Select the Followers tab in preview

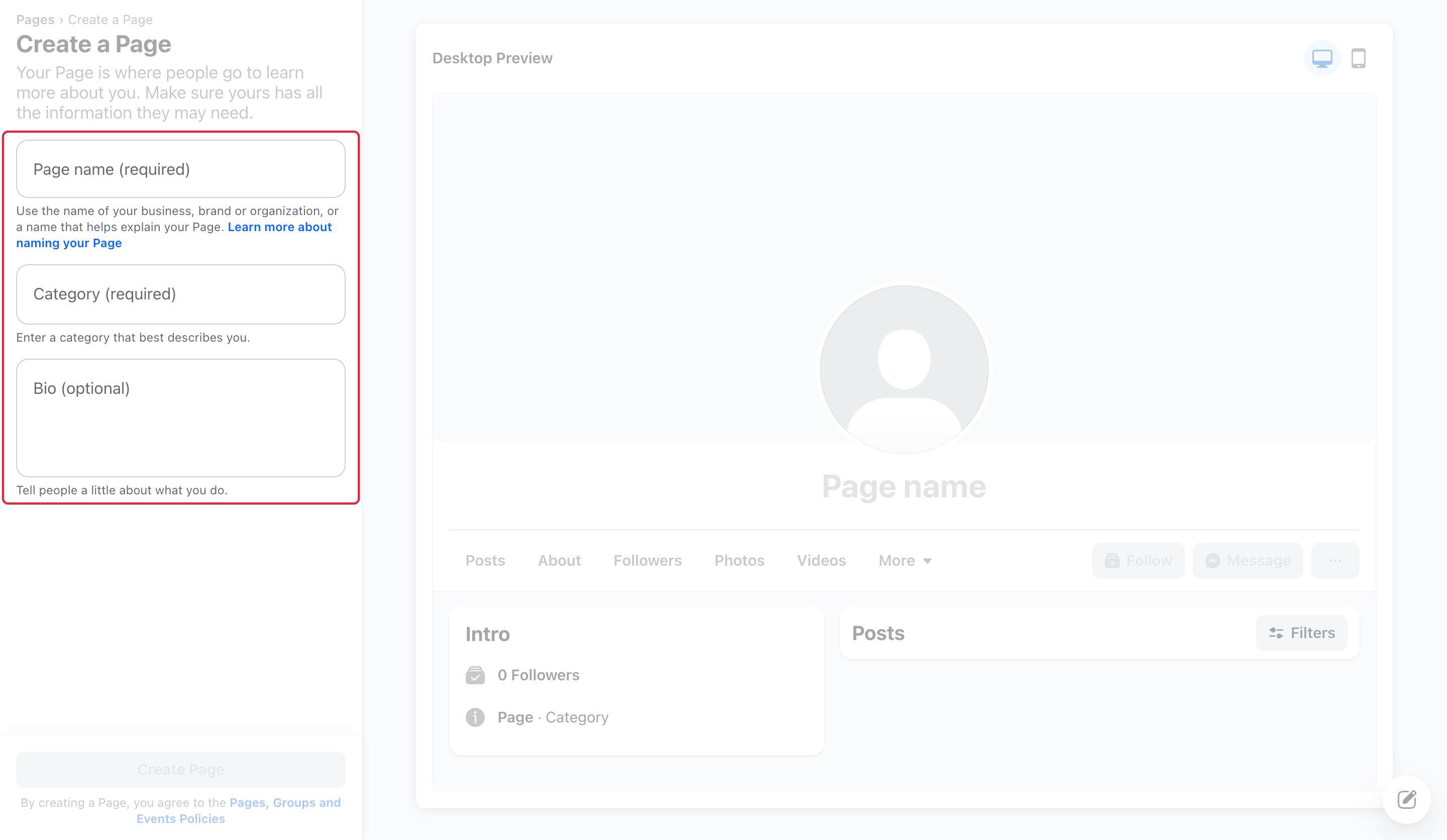coord(647,560)
